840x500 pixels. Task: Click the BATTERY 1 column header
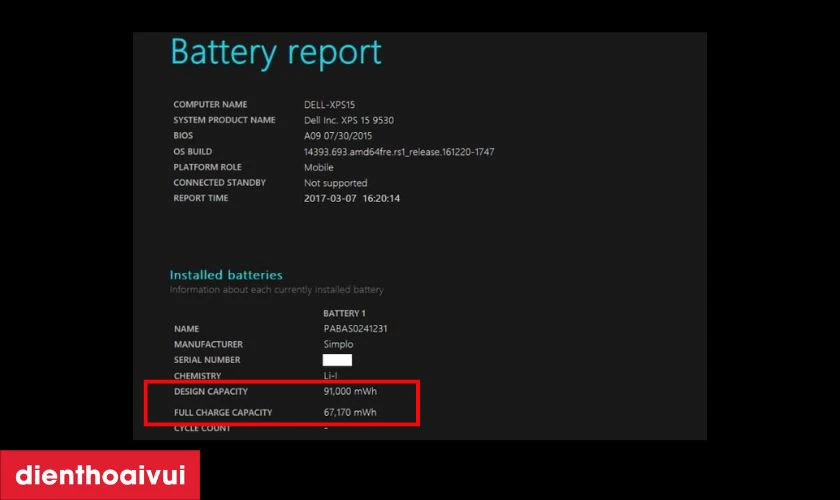344,314
